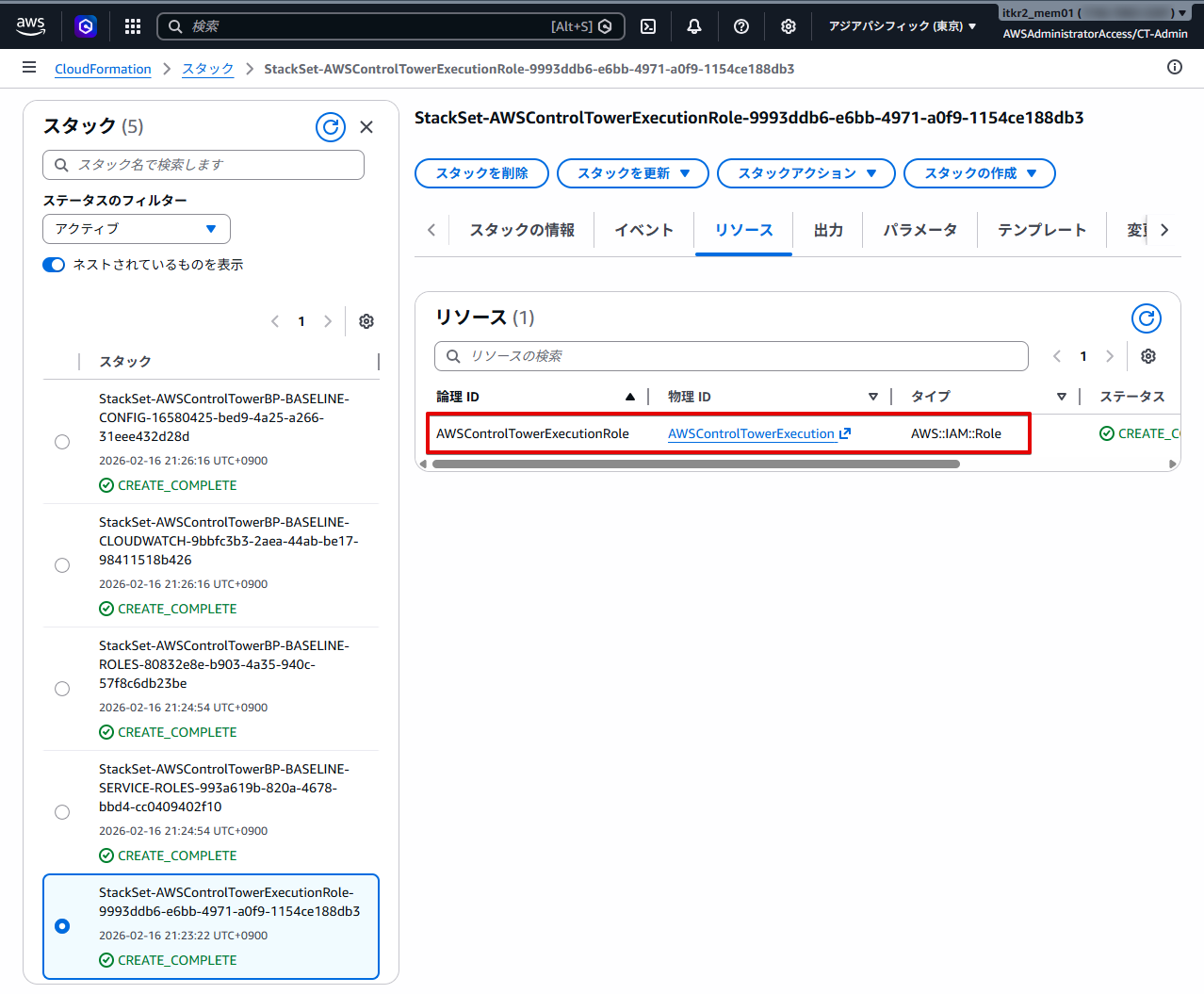Switch to the イベント tab
This screenshot has width=1204, height=994.
pyautogui.click(x=643, y=230)
